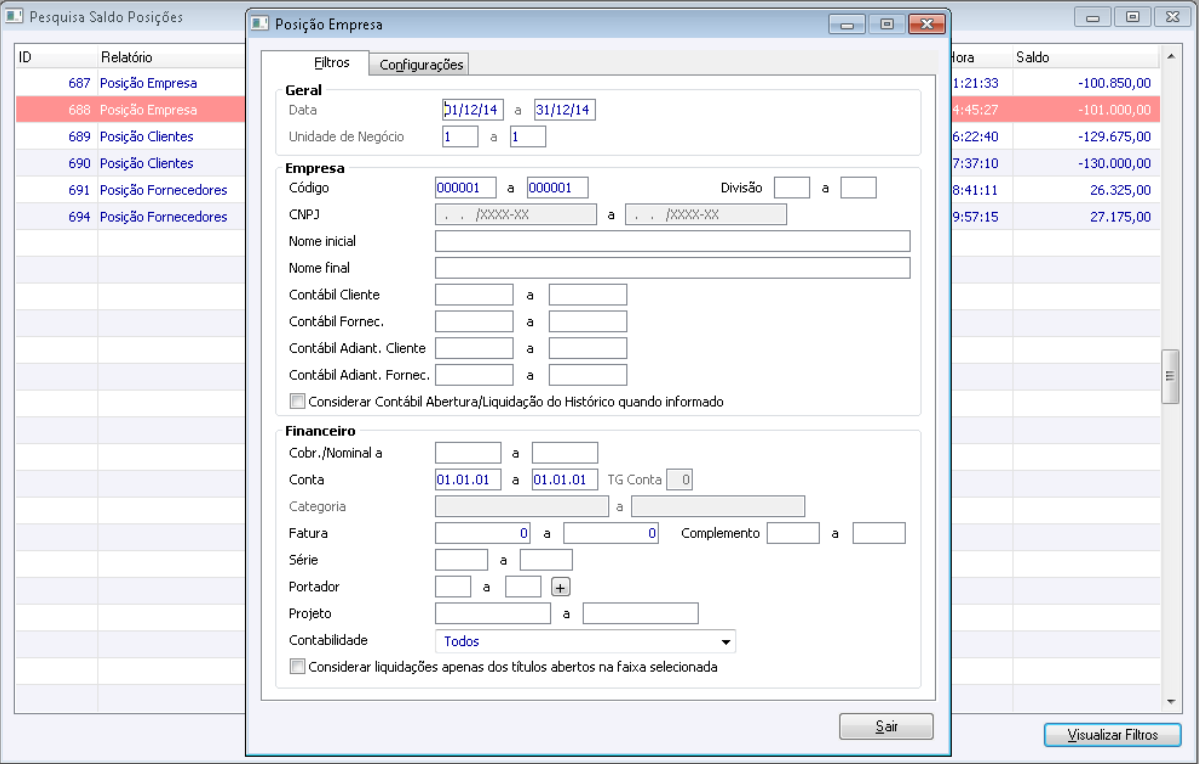This screenshot has height=764, width=1199.
Task: Click the Saldo column header
Action: click(x=1086, y=57)
